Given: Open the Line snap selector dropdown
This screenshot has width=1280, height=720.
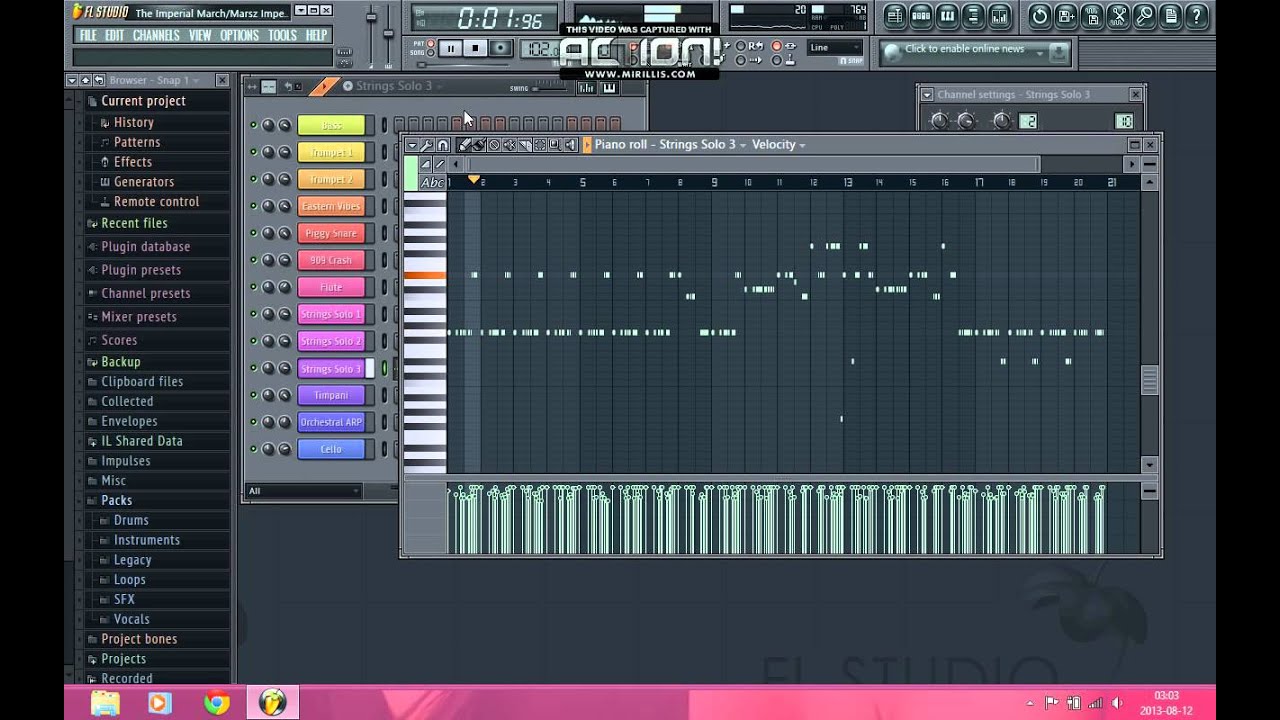Looking at the screenshot, I should click(x=835, y=47).
